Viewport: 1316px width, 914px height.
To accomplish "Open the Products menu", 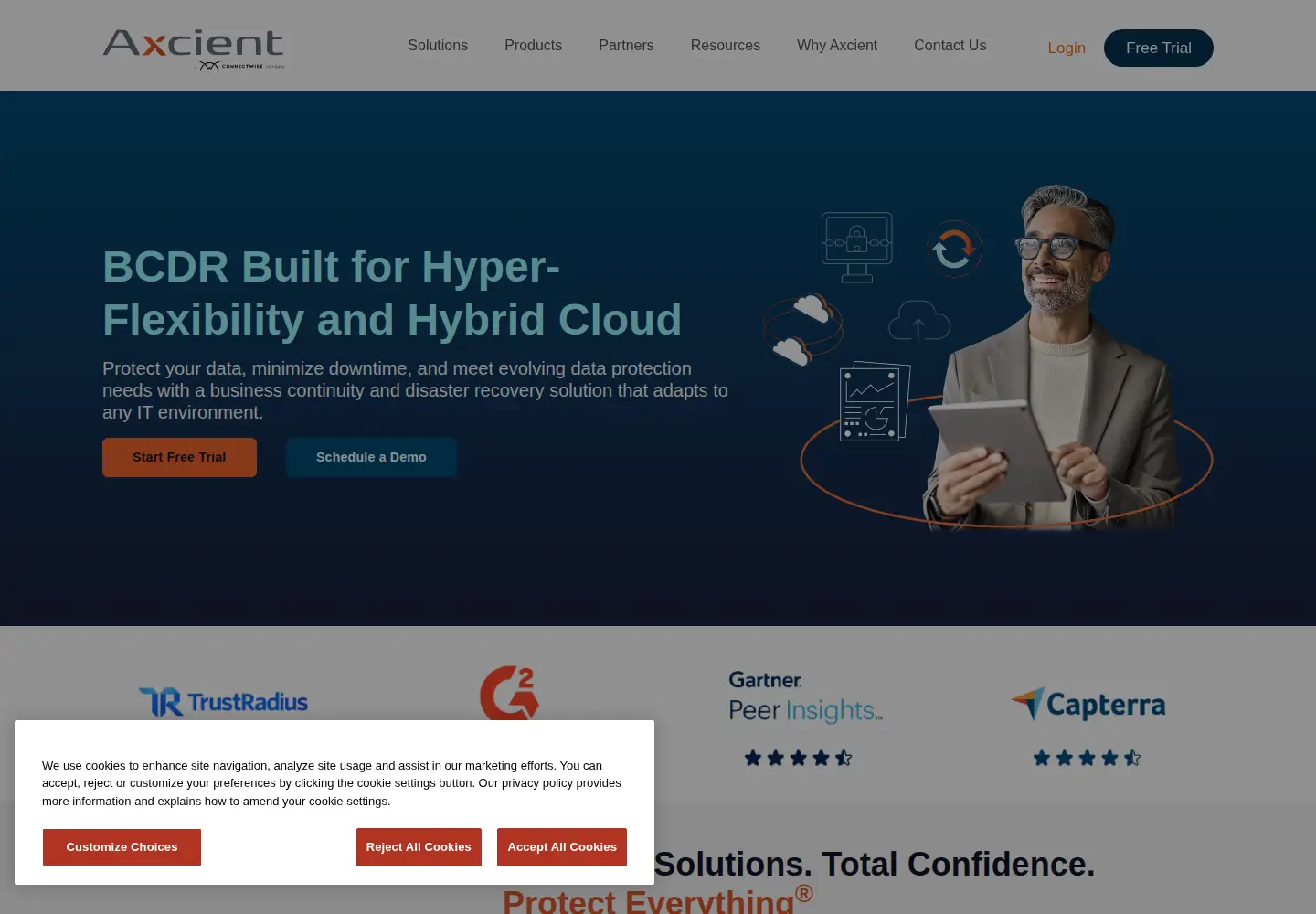I will coord(533,46).
